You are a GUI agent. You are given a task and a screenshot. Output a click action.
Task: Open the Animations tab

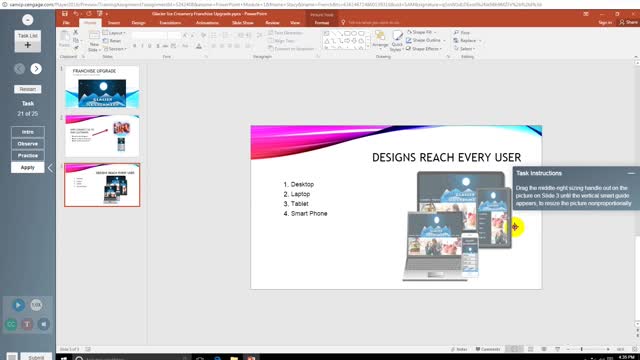click(x=207, y=23)
